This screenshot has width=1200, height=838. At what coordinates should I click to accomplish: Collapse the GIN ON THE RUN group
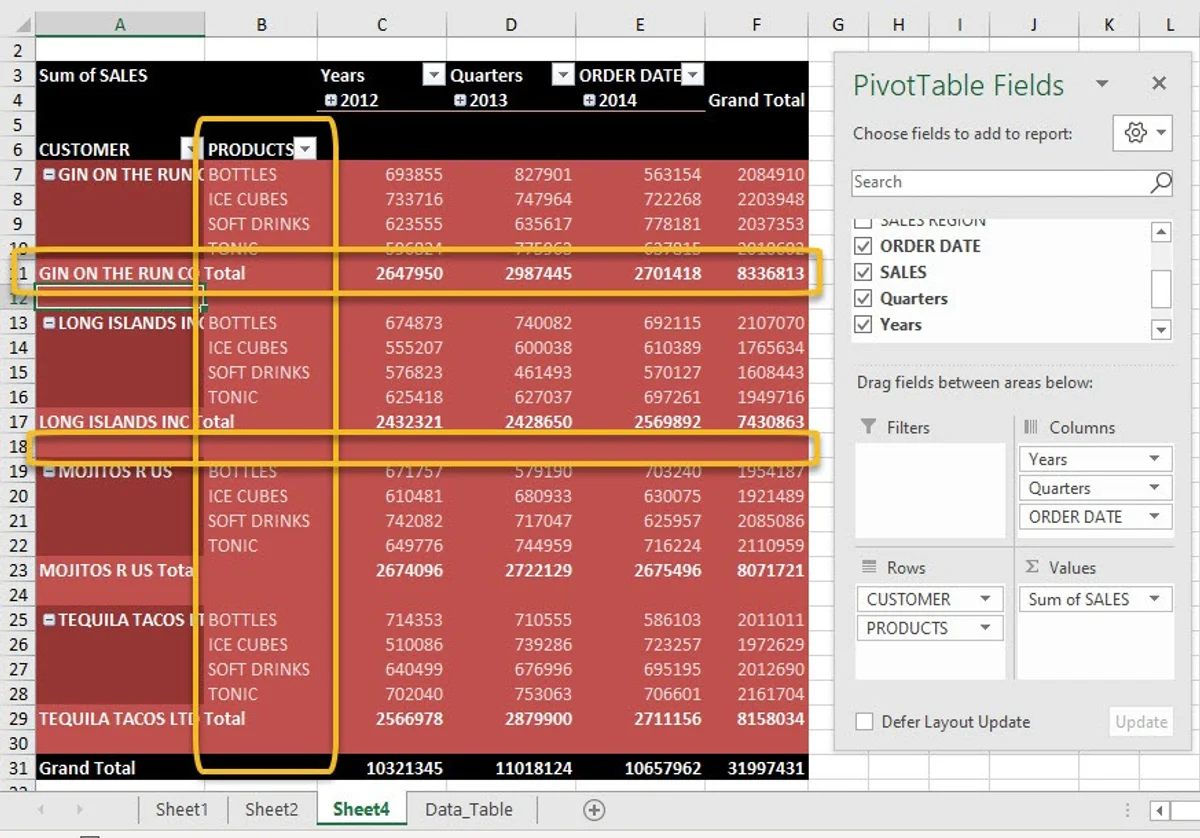pyautogui.click(x=48, y=175)
